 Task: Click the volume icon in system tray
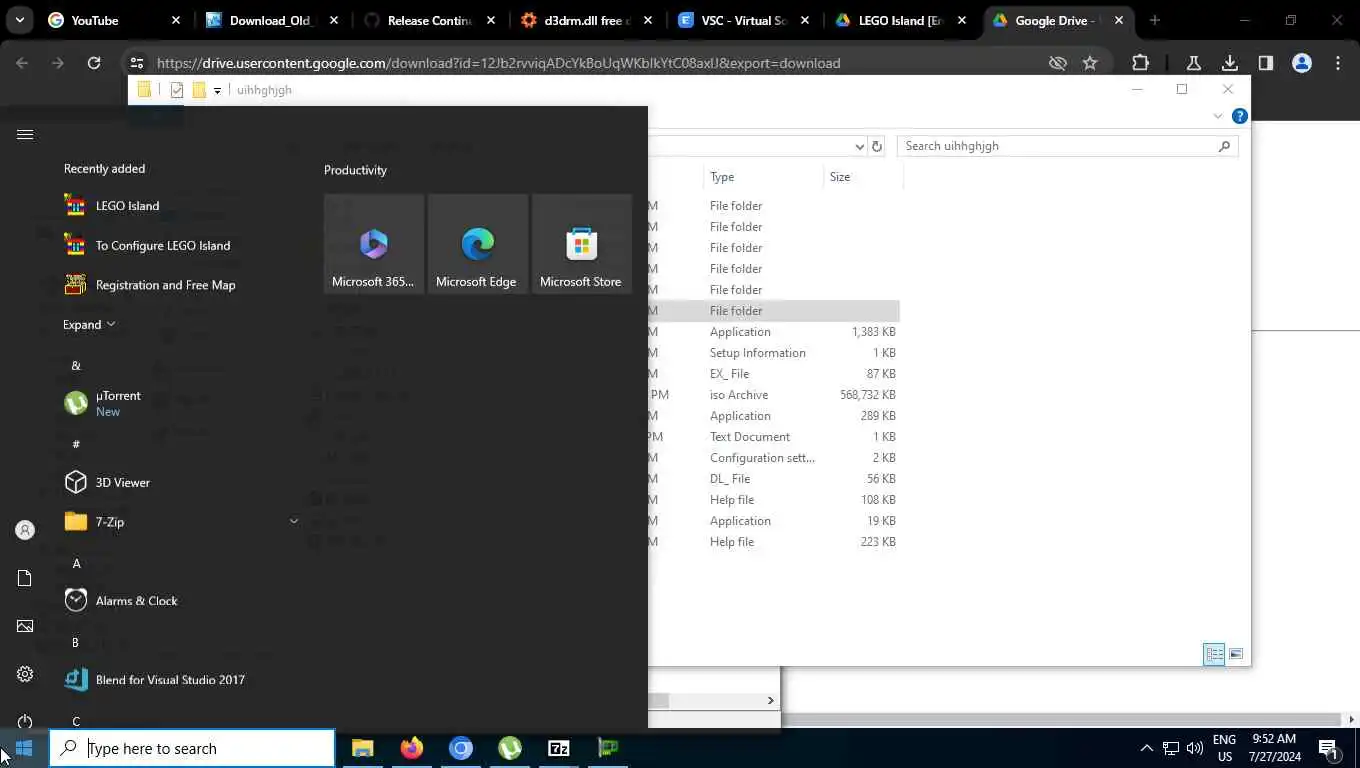(x=1194, y=748)
